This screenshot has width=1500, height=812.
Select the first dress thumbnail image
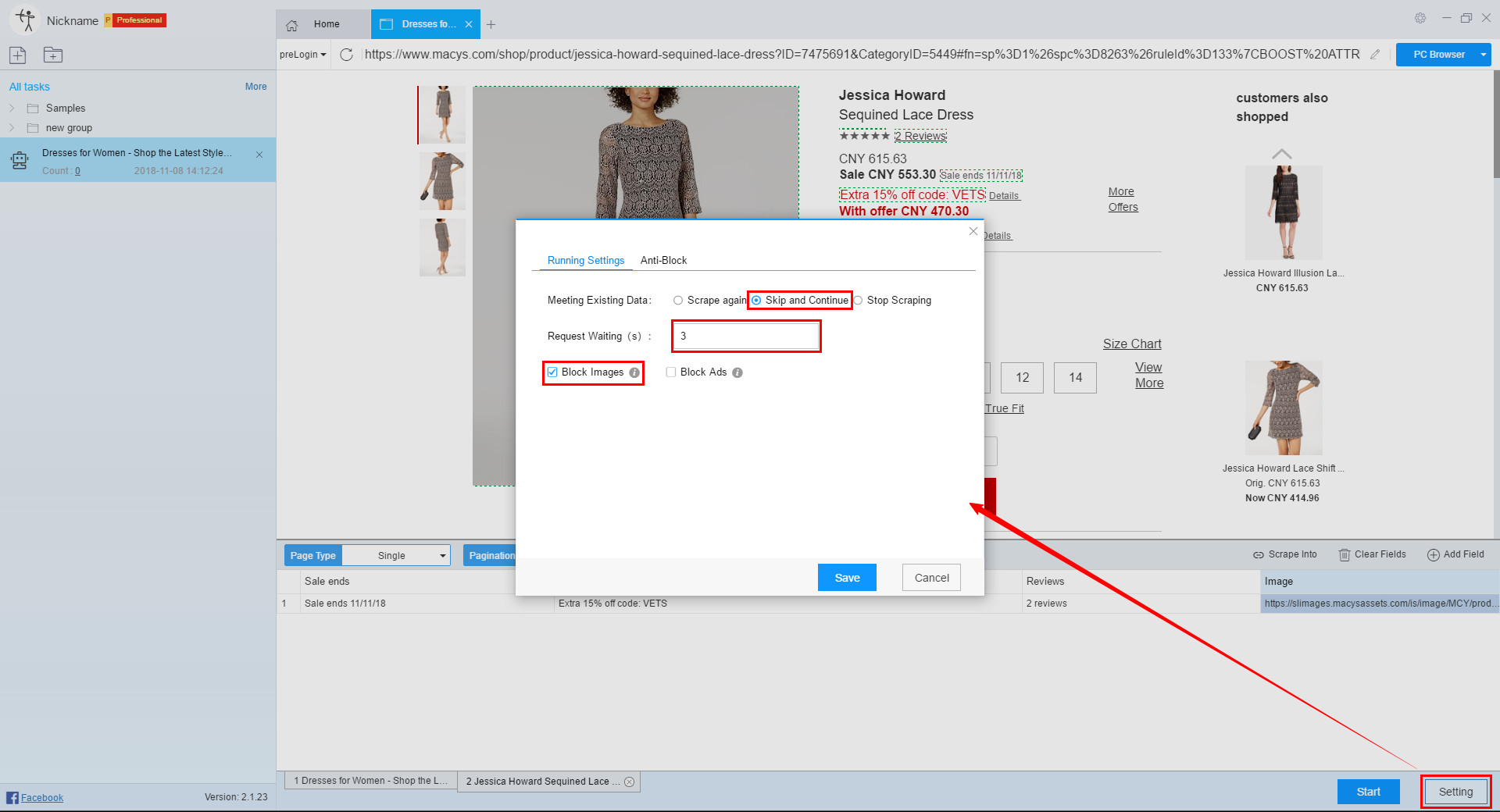[442, 115]
